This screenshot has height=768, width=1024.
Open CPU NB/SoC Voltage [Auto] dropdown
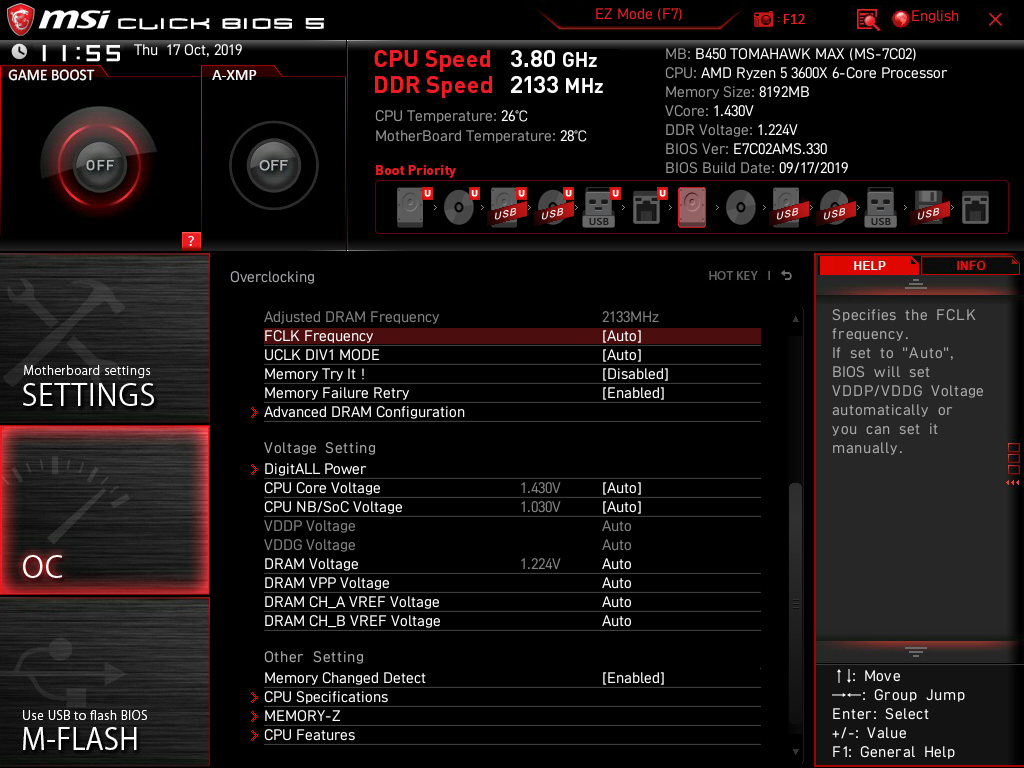pyautogui.click(x=512, y=507)
